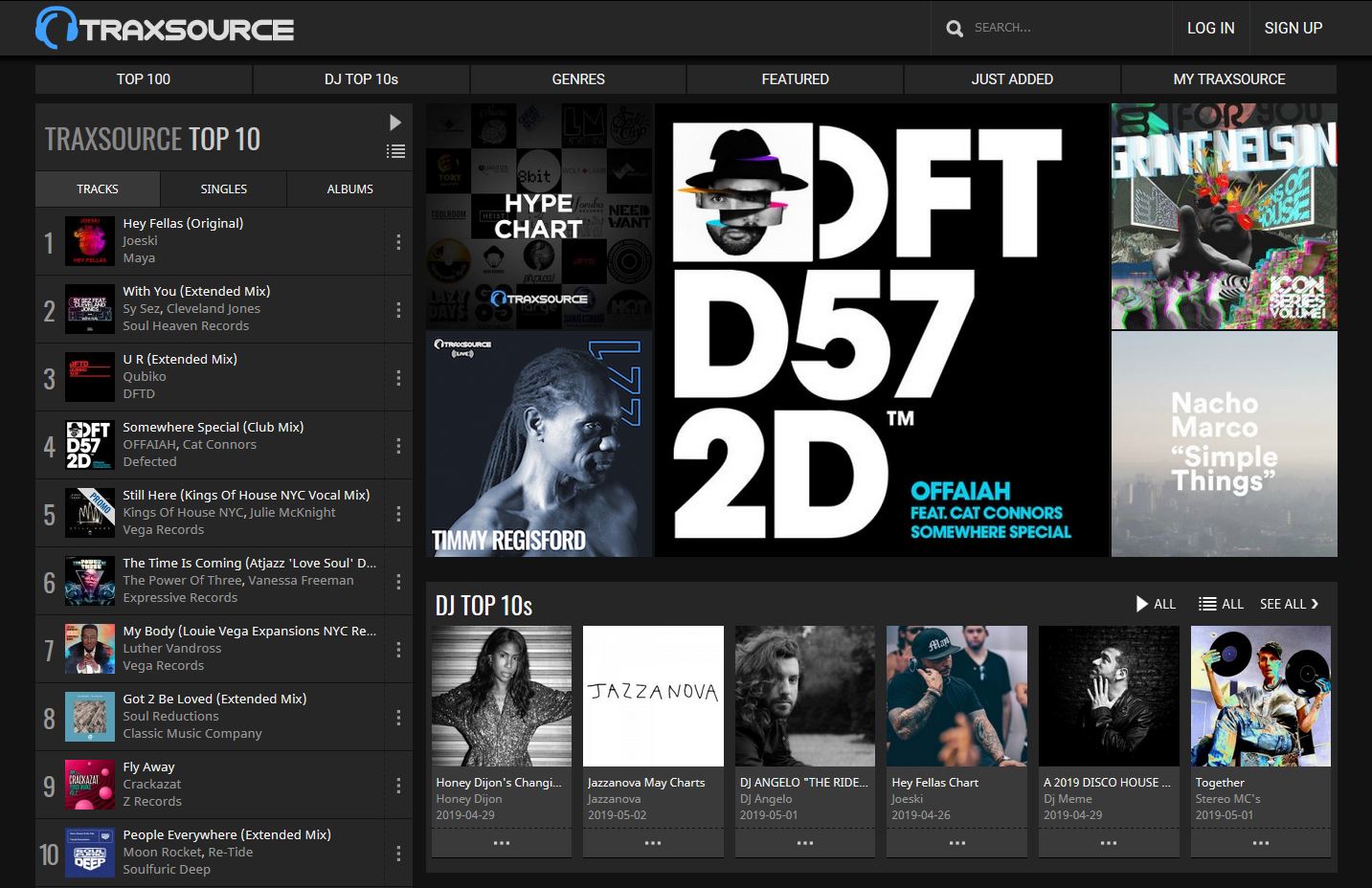Open the Hype Chart banner thumbnail
The image size is (1372, 888).
[x=539, y=216]
